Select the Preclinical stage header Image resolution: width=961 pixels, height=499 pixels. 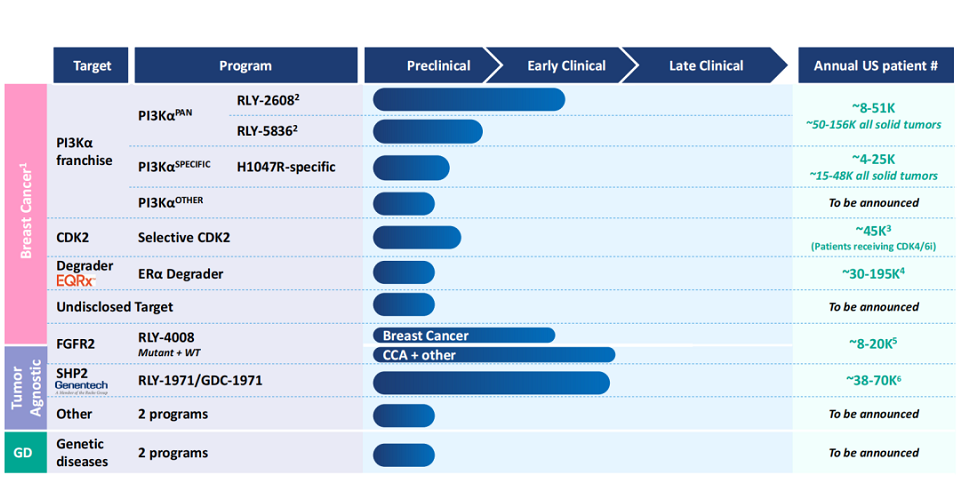coord(433,65)
